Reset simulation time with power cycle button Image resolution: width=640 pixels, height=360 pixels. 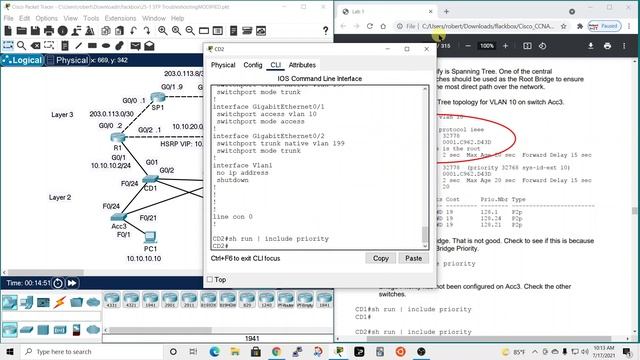58,283
